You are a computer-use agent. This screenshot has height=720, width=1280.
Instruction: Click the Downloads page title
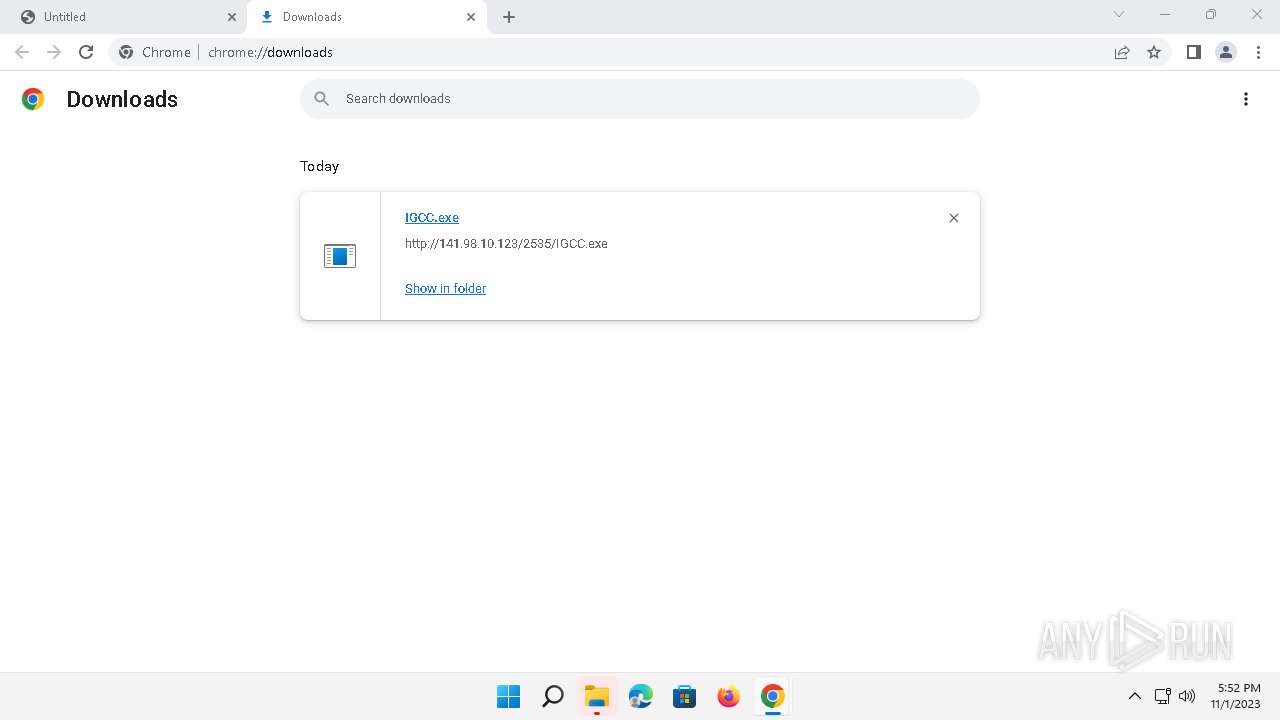(x=122, y=99)
